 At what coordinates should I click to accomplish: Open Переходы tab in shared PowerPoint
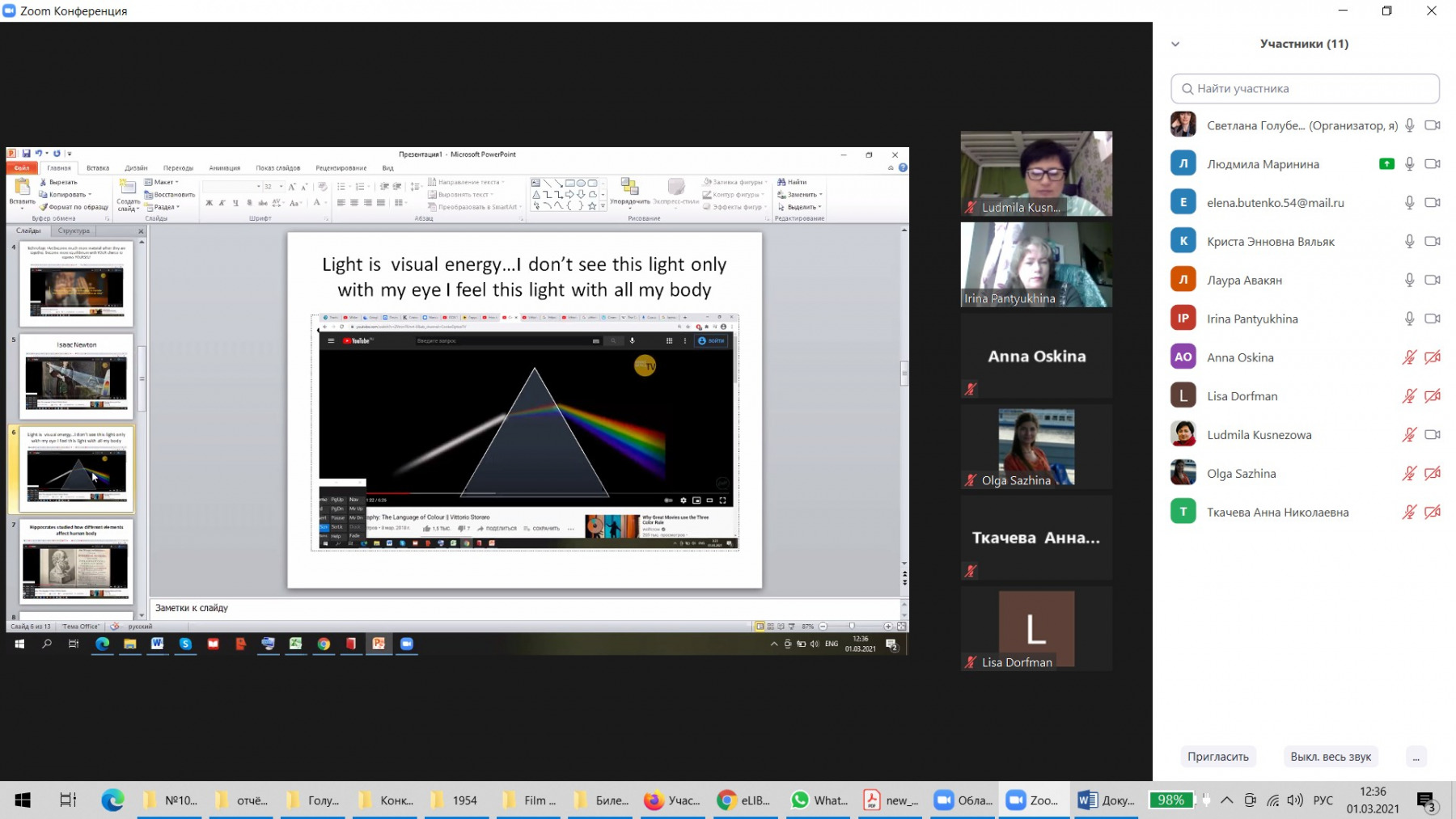178,168
